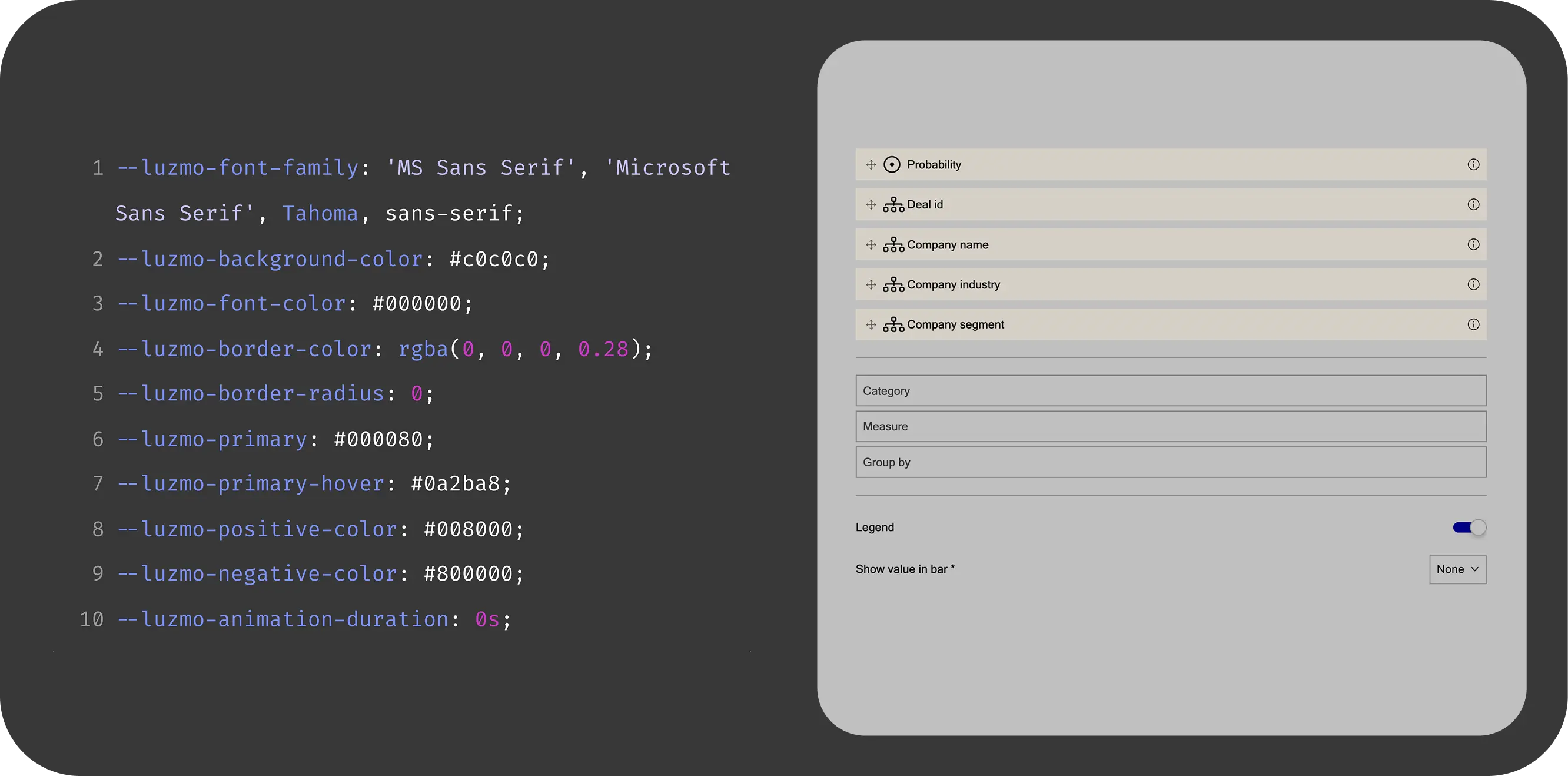Click the Category slot field
Viewport: 1568px width, 776px height.
click(x=1171, y=391)
